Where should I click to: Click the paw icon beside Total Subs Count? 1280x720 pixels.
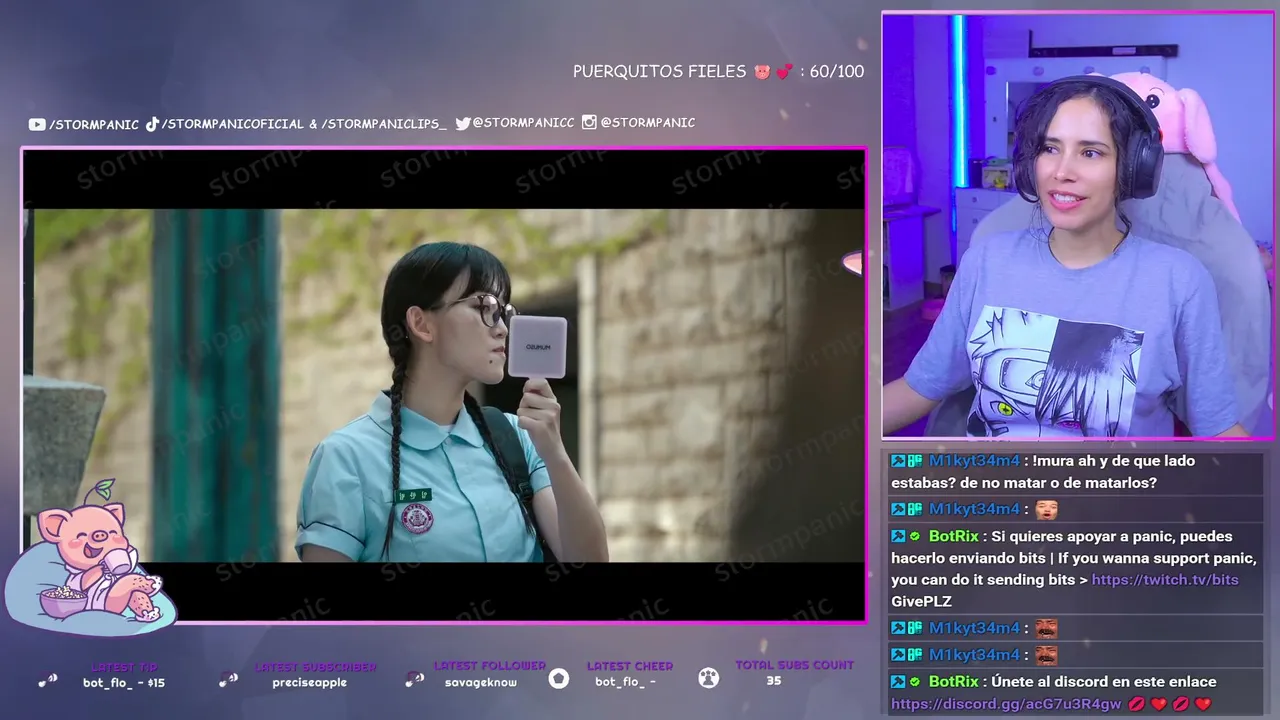pos(709,678)
